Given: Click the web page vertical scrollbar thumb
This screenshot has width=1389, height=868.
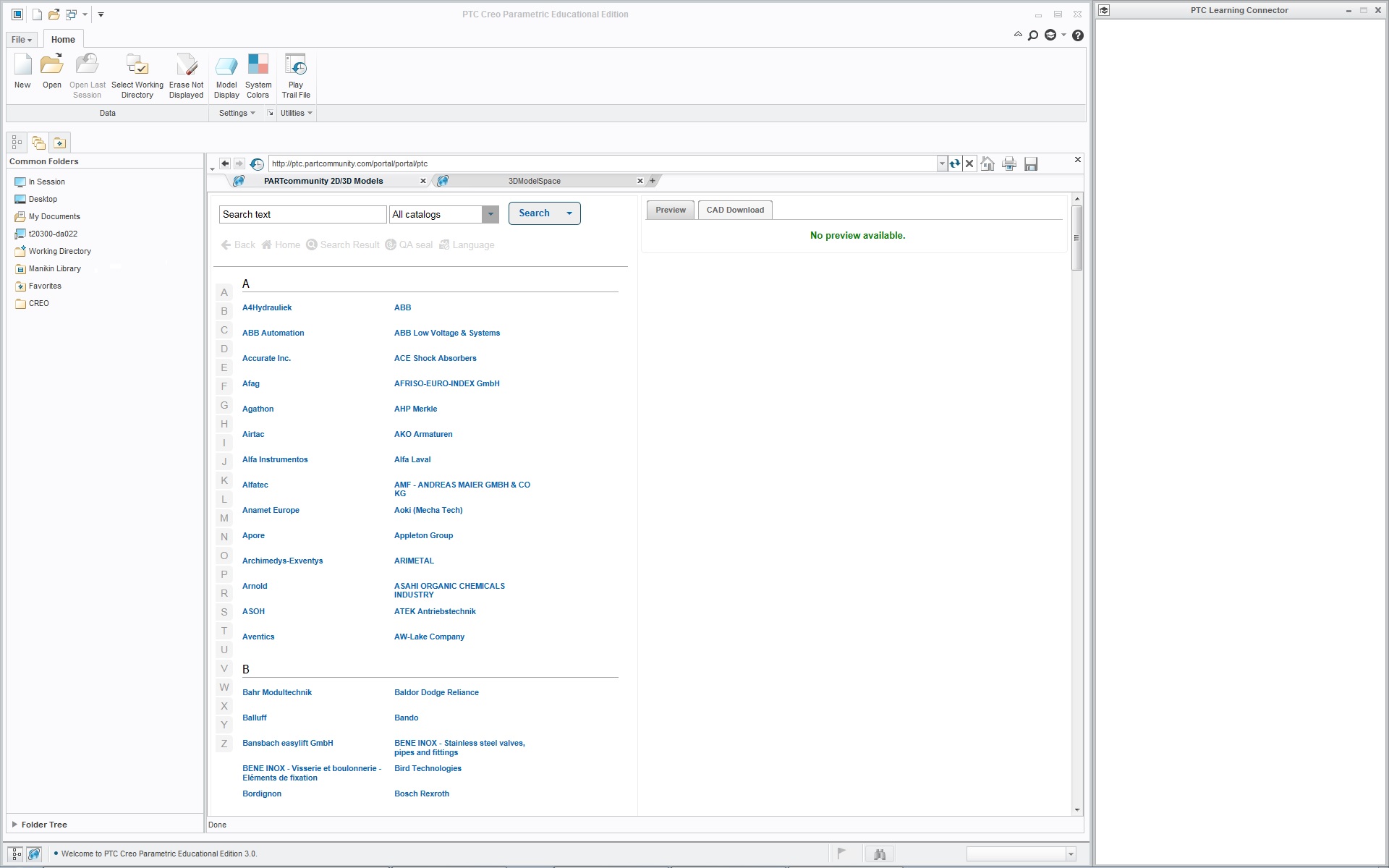Looking at the screenshot, I should pyautogui.click(x=1076, y=238).
